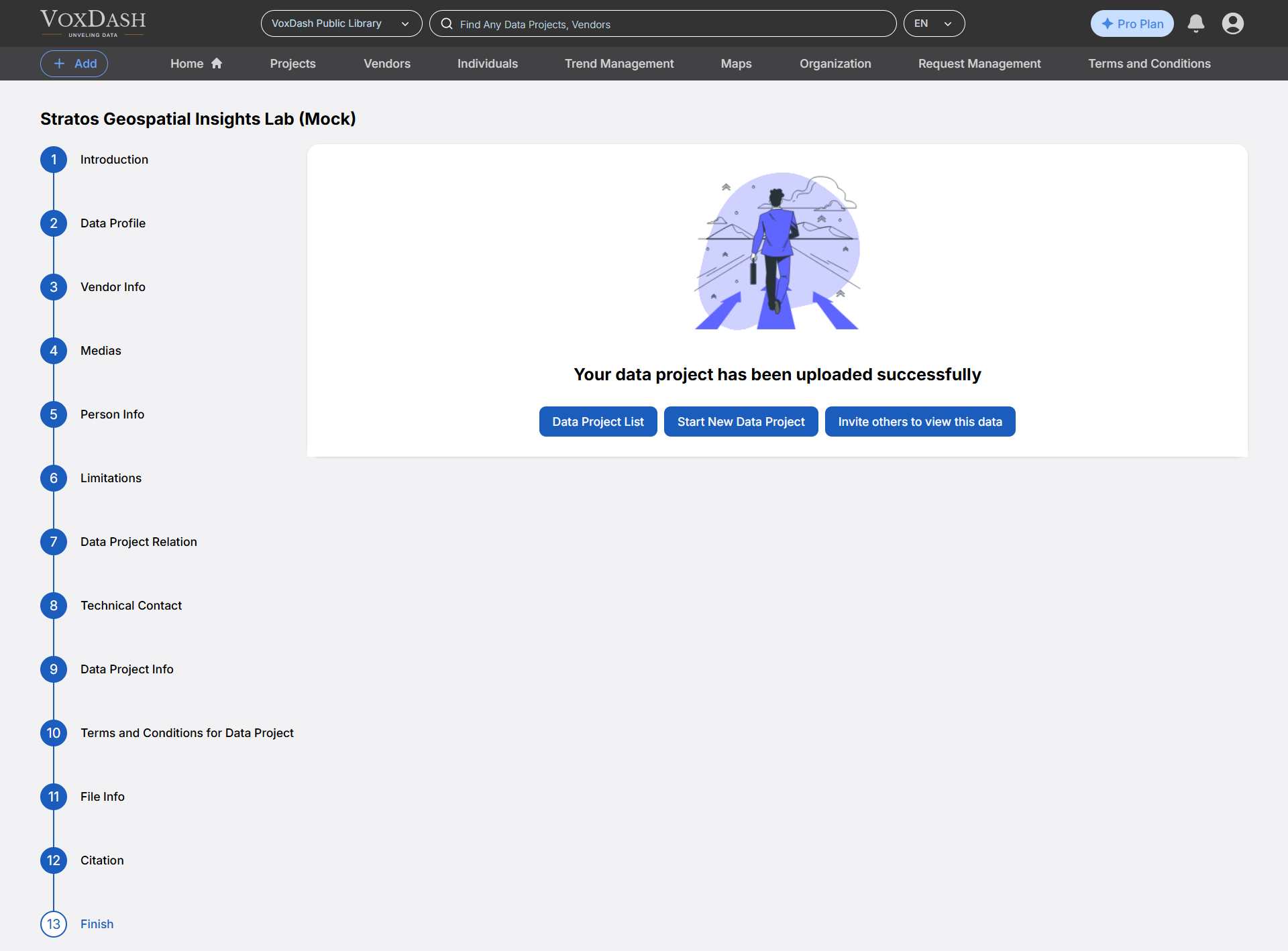Click the notification bell icon
This screenshot has width=1288, height=951.
pos(1195,23)
